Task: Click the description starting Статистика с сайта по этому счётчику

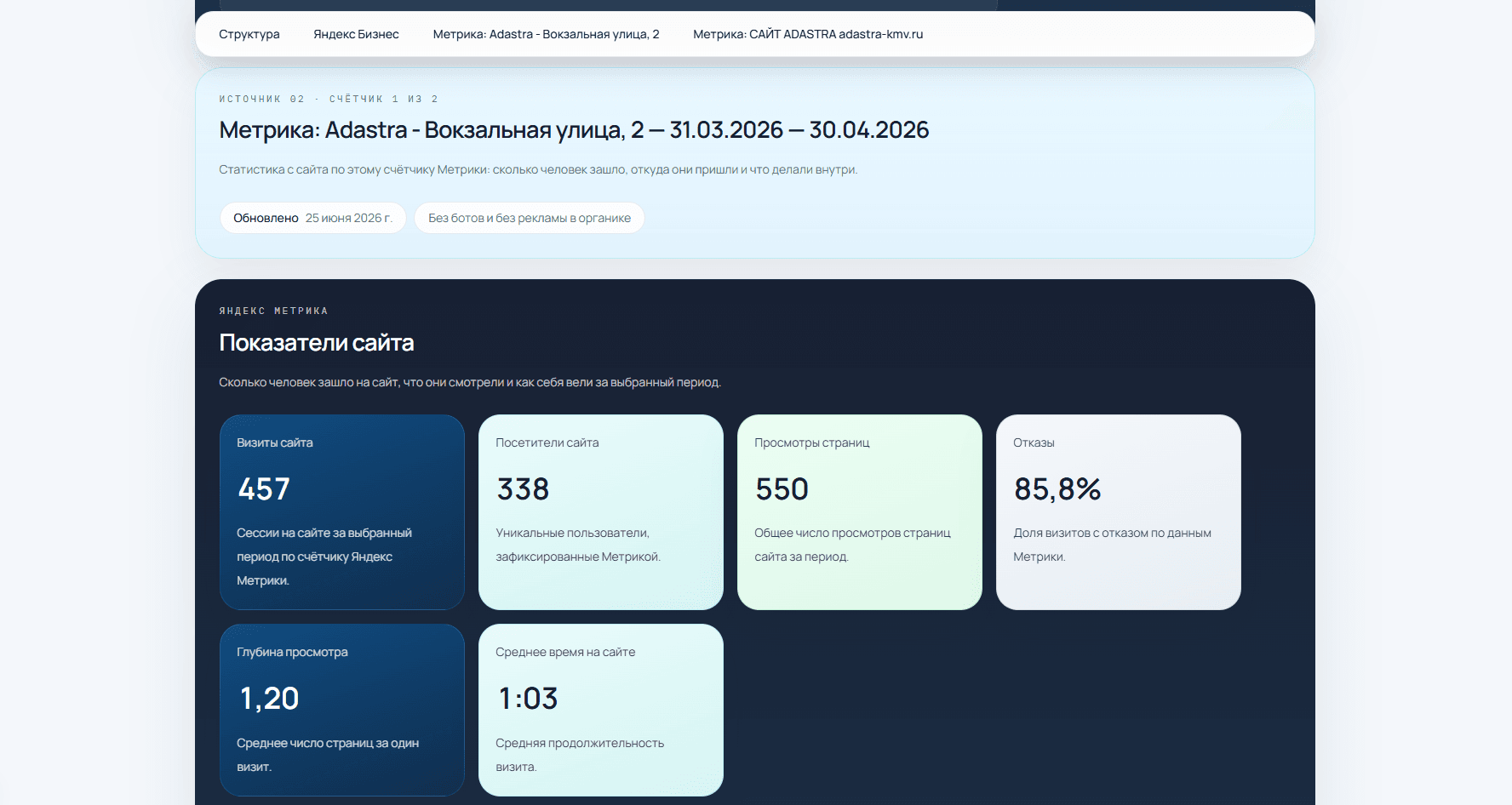Action: 538,169
